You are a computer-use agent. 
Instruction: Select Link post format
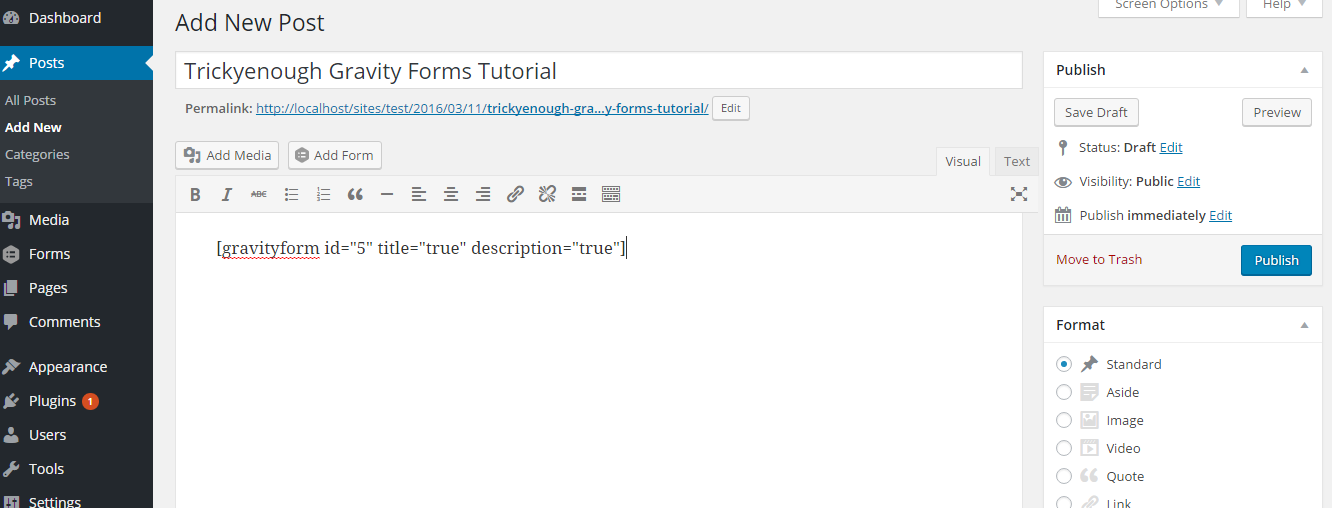click(1064, 503)
